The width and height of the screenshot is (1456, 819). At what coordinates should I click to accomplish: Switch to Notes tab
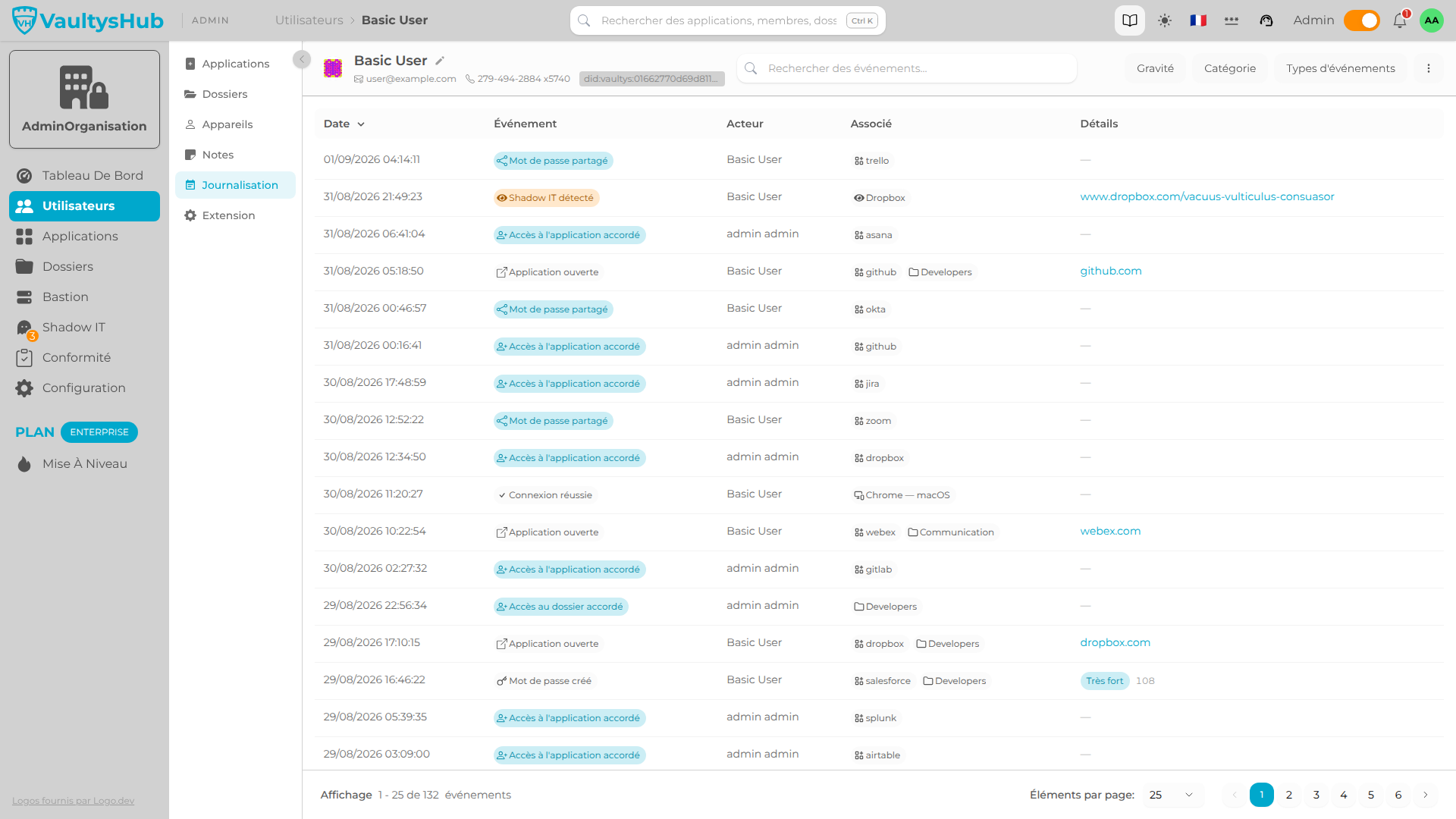(x=235, y=155)
